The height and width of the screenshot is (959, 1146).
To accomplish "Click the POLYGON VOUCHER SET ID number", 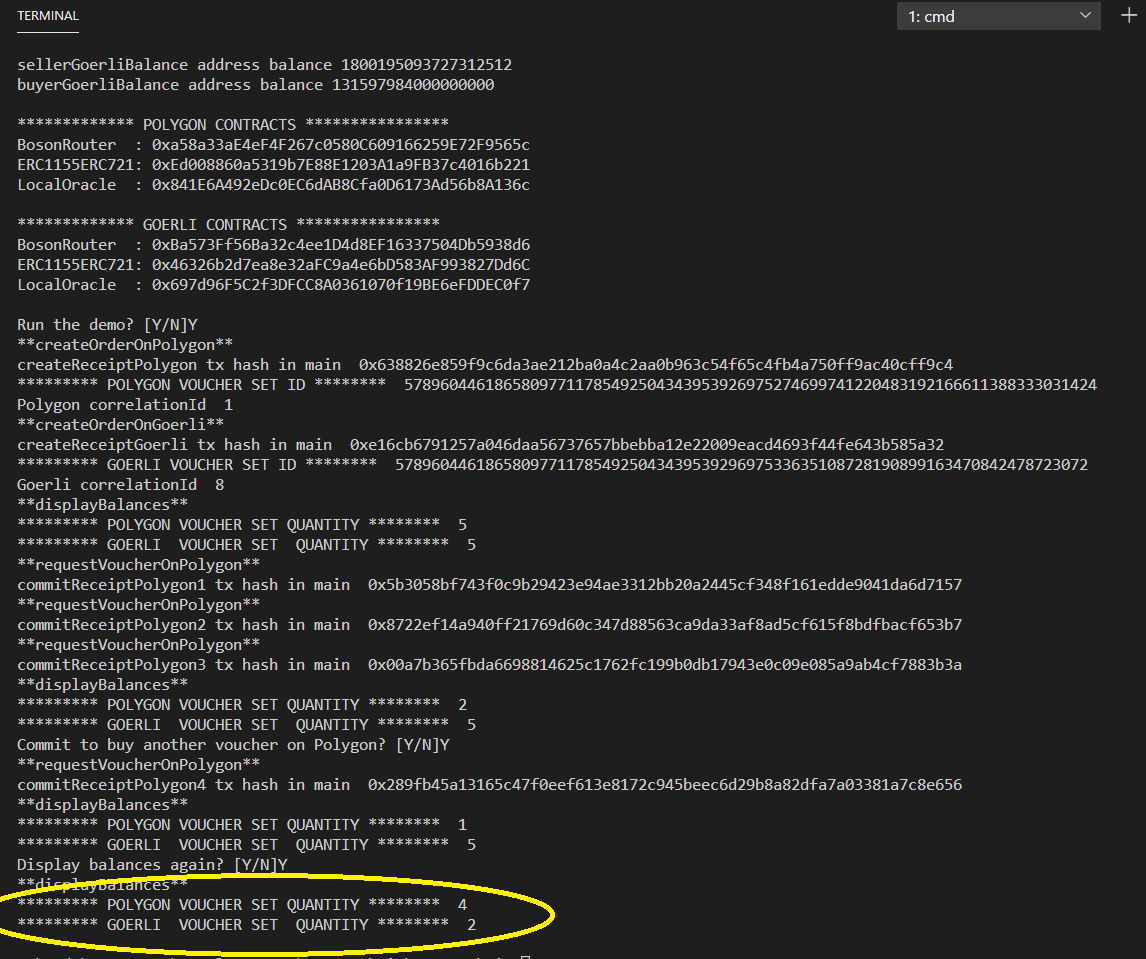I will tap(751, 384).
